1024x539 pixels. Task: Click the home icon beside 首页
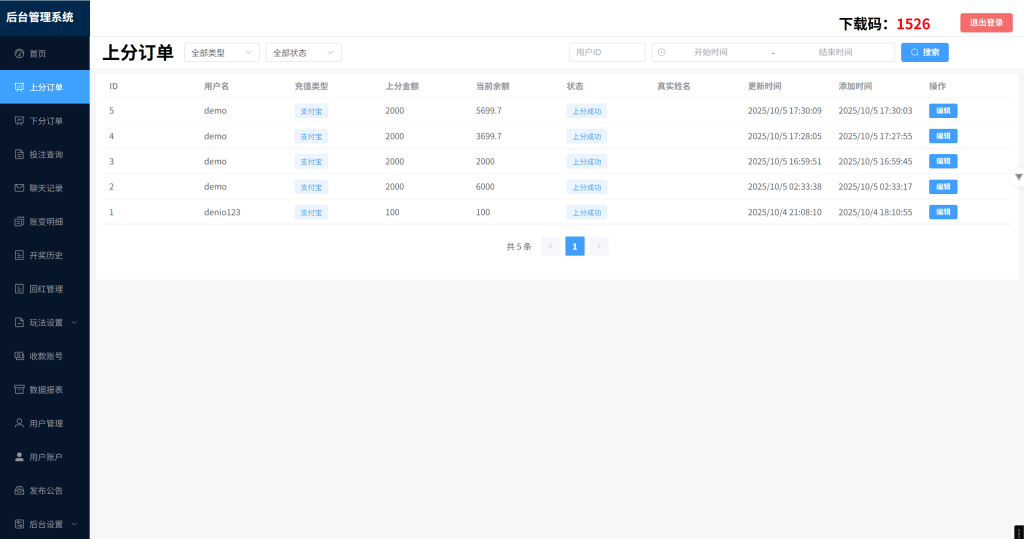19,53
